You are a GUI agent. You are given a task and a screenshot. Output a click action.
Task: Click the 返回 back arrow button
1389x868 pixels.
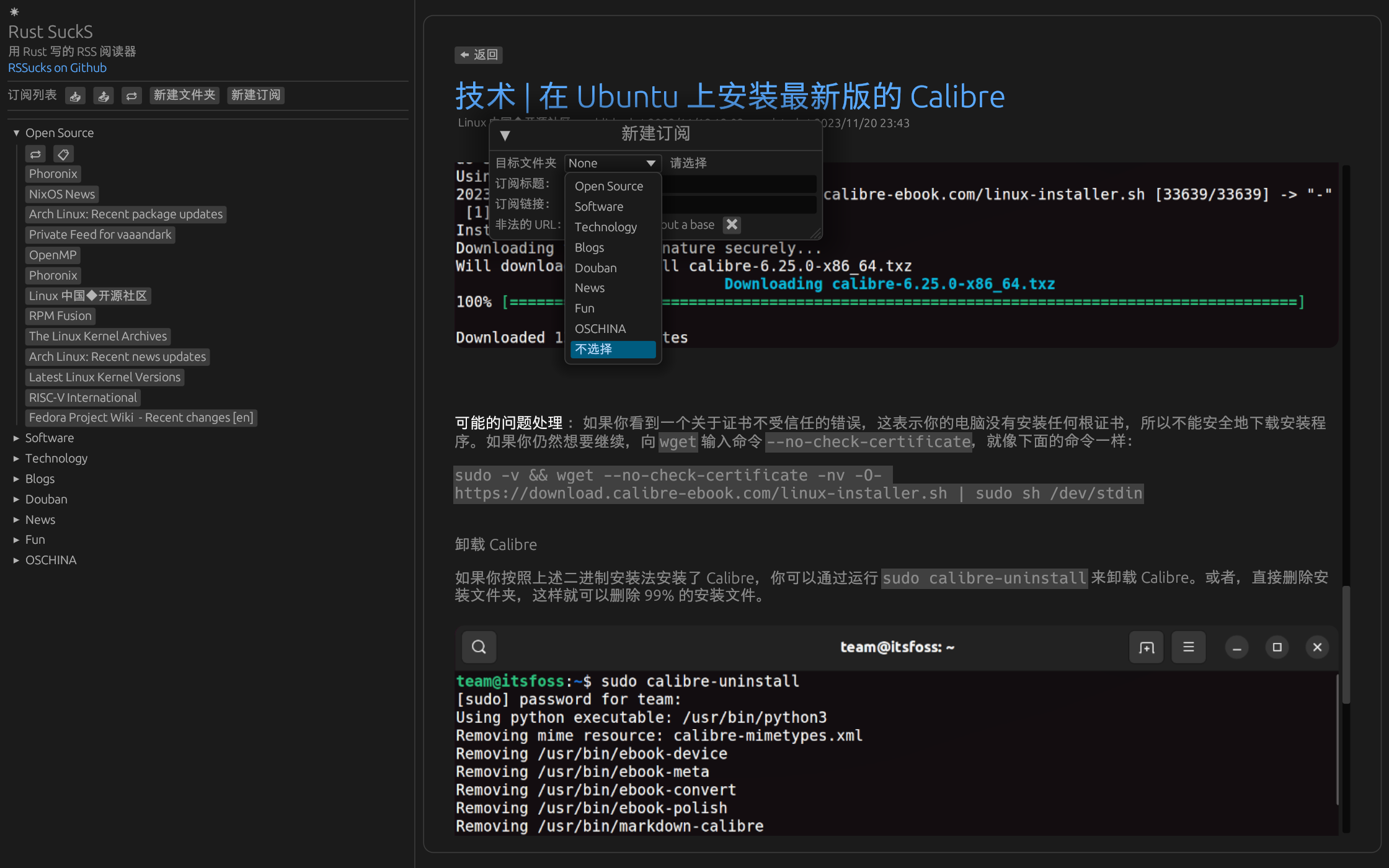coord(479,55)
